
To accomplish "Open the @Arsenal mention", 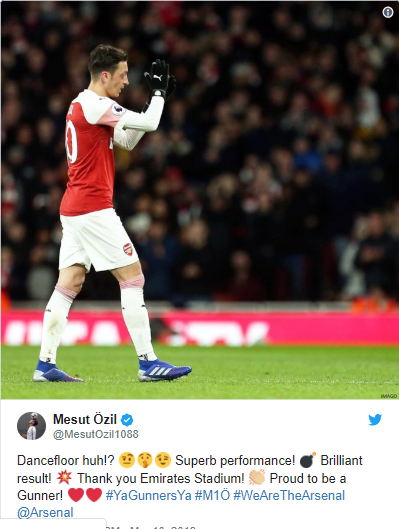I will point(45,512).
